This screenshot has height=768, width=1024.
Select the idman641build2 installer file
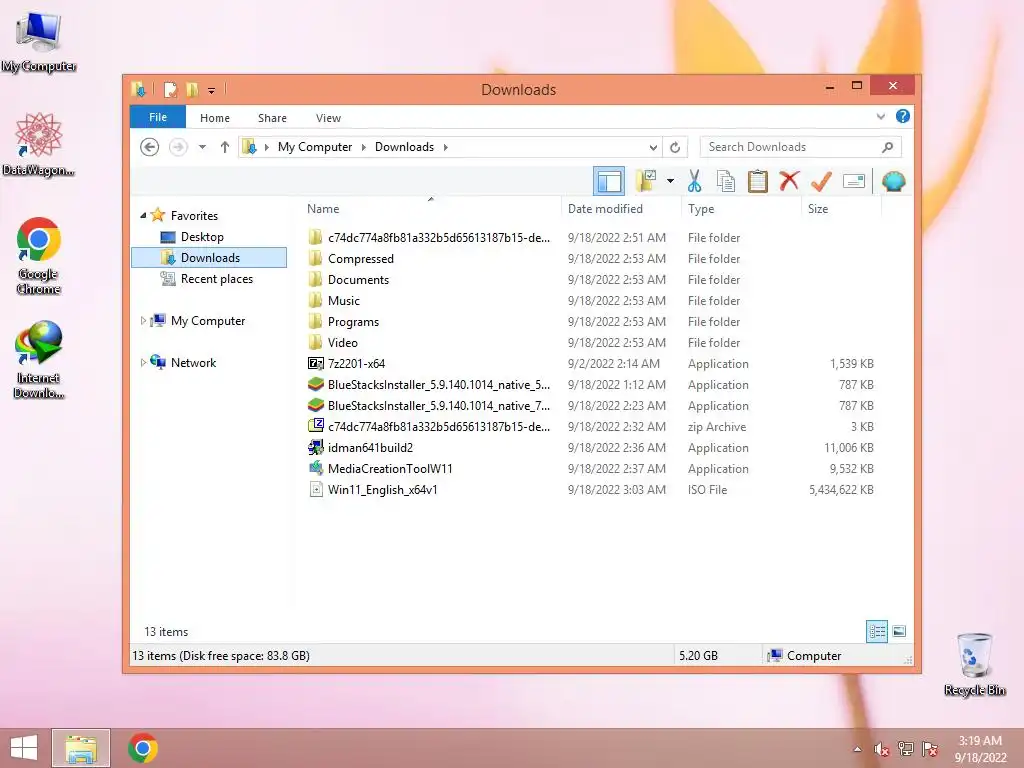coord(591,447)
